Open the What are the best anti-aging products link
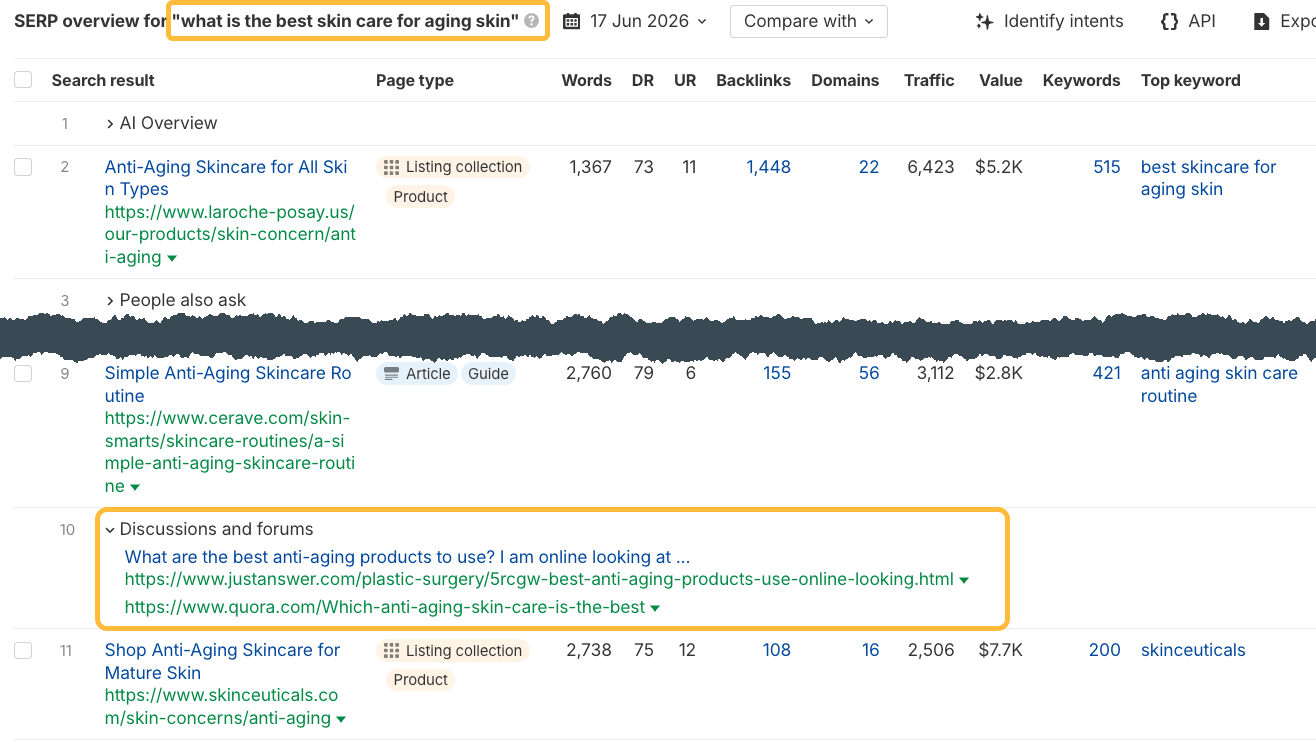This screenshot has width=1316, height=742. click(407, 557)
